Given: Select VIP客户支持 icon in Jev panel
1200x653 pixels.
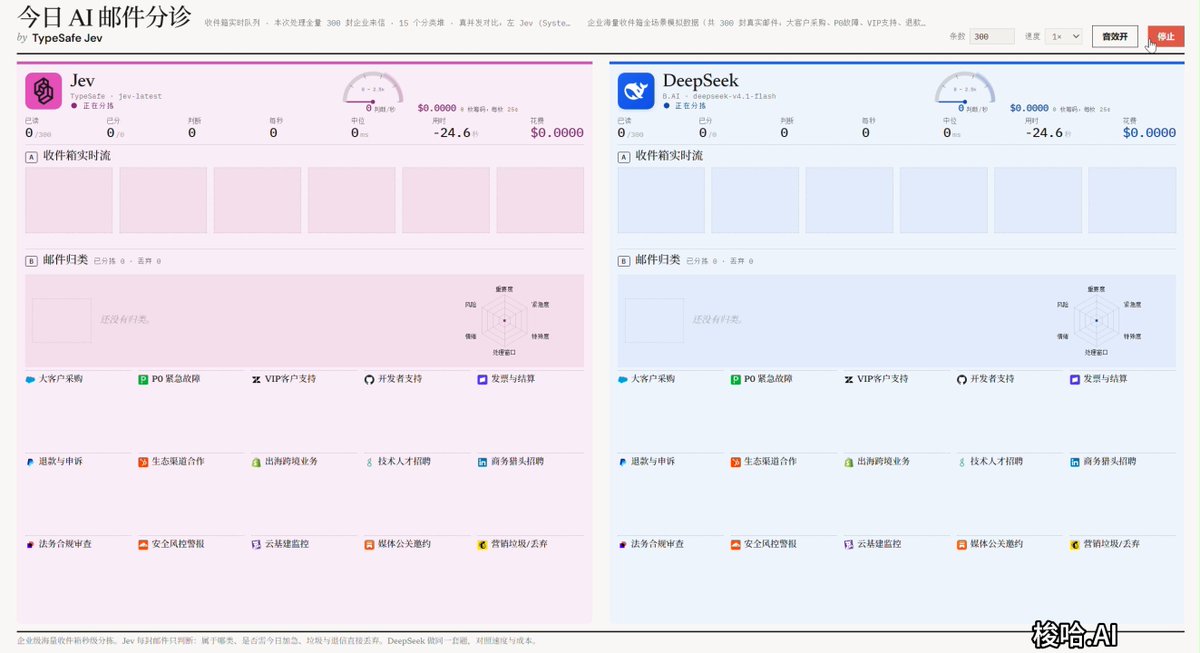Looking at the screenshot, I should (256, 379).
